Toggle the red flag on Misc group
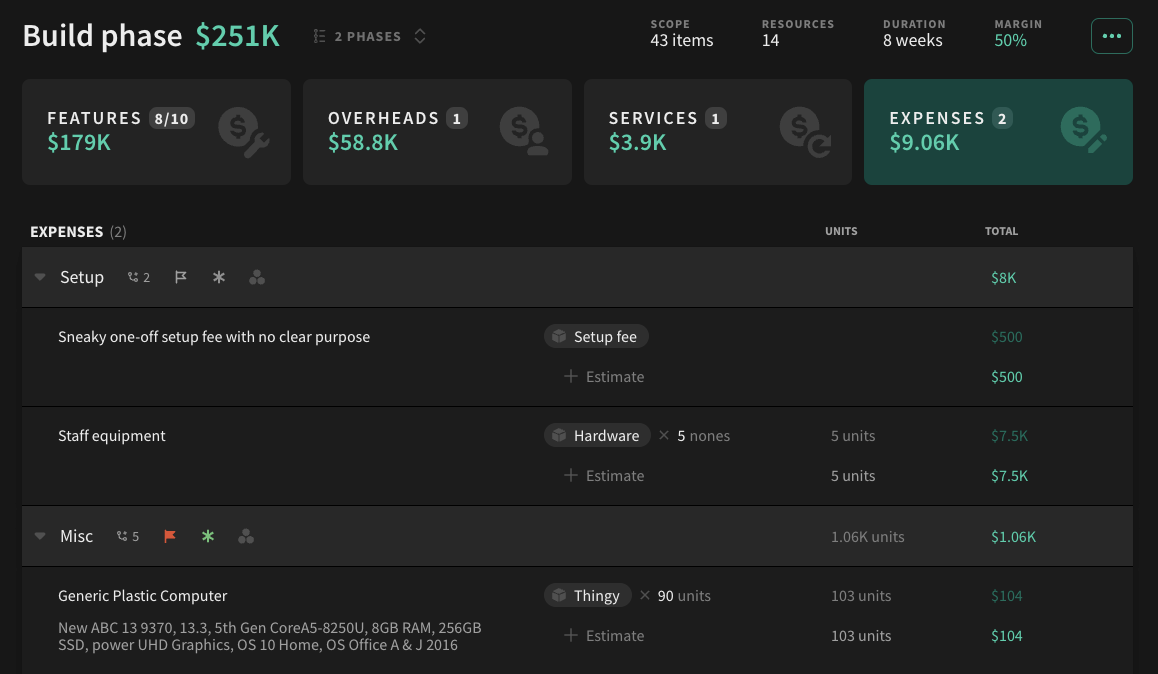 (170, 536)
